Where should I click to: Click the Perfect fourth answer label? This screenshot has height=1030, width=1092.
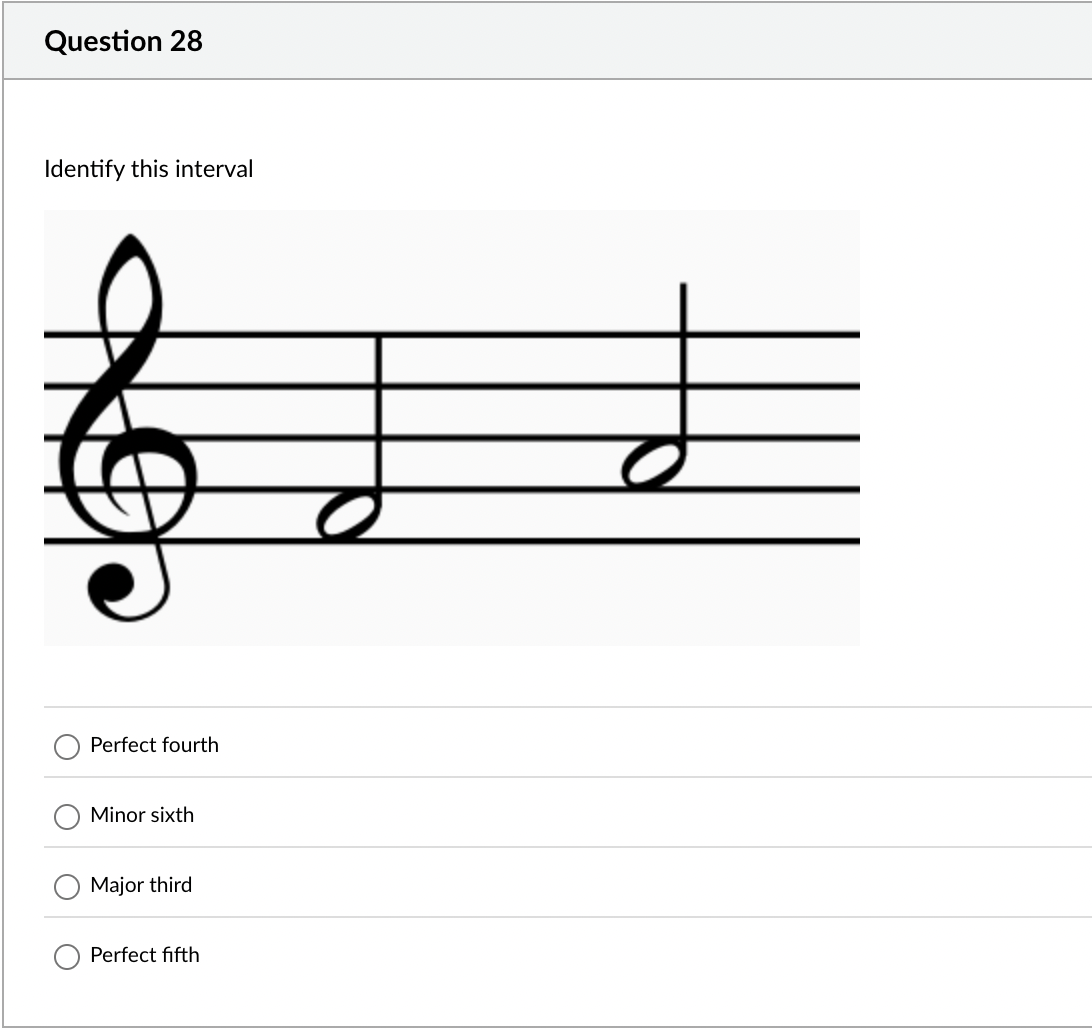coord(154,745)
